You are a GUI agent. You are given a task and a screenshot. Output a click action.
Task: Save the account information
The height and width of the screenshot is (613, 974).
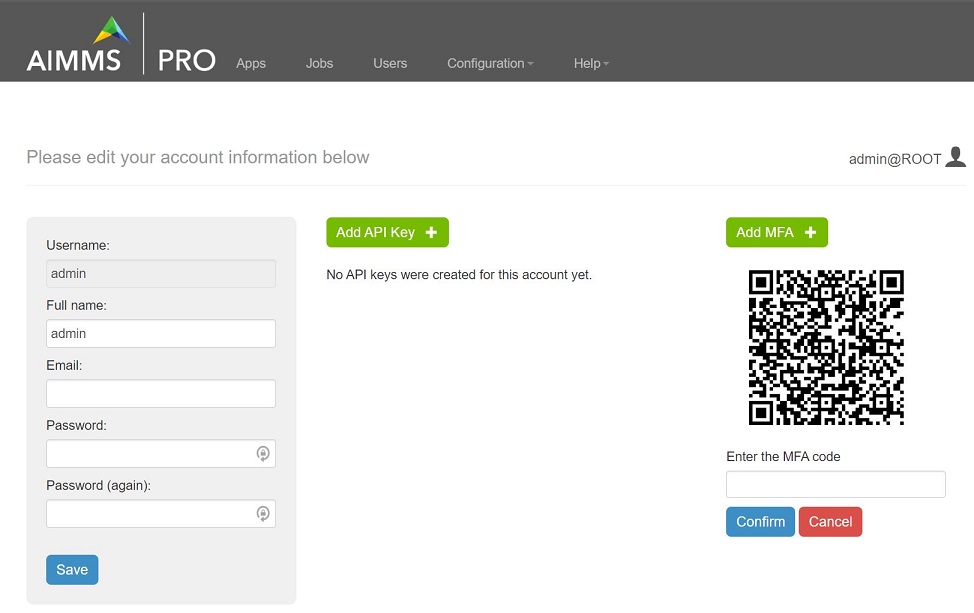point(72,570)
